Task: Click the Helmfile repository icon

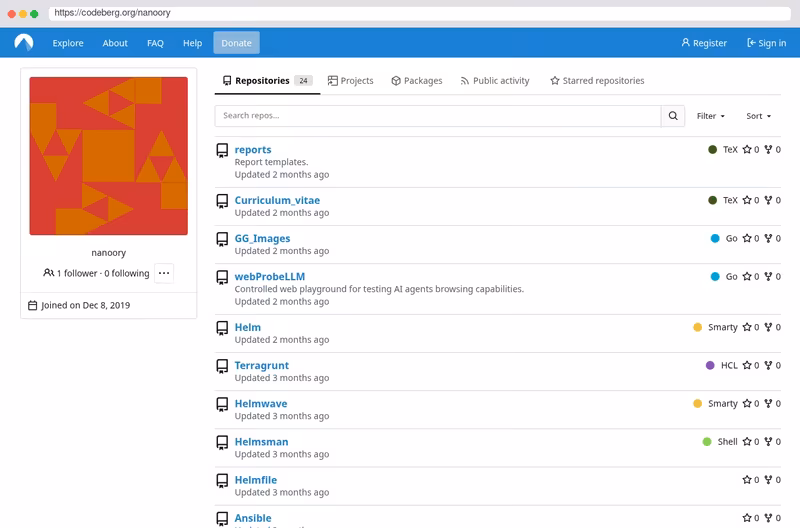Action: (222, 481)
